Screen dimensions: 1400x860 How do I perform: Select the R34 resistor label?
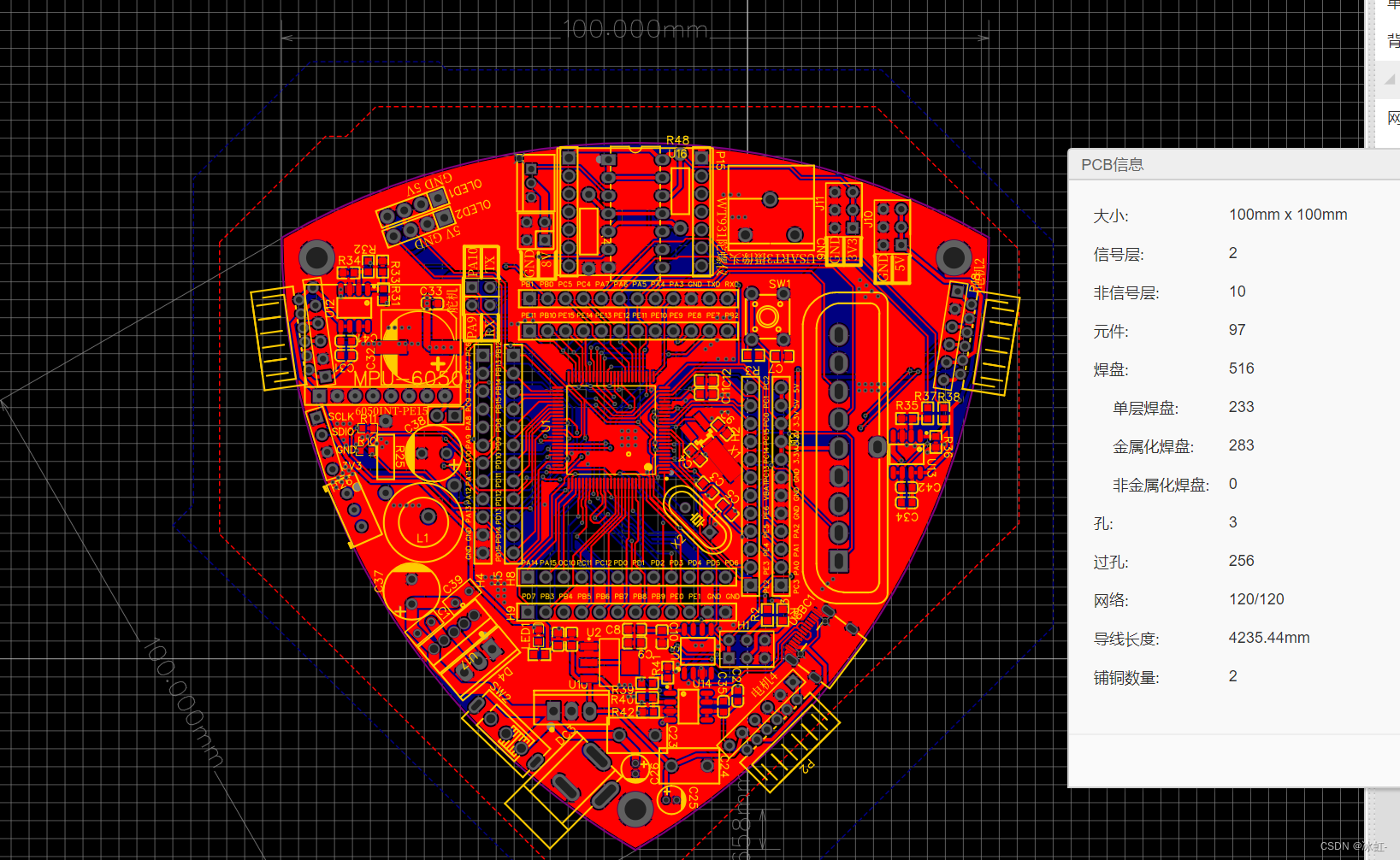pos(349,260)
